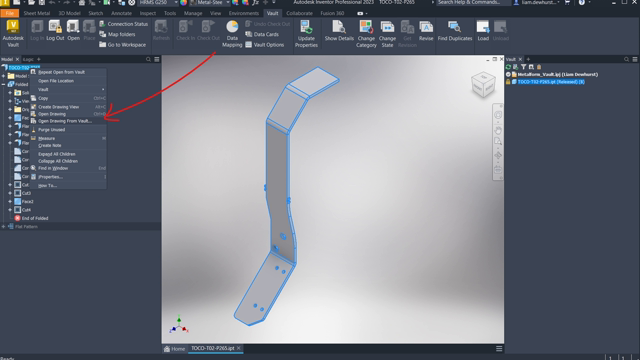The width and height of the screenshot is (640, 360).
Task: Click the Change State icon
Action: tap(387, 27)
